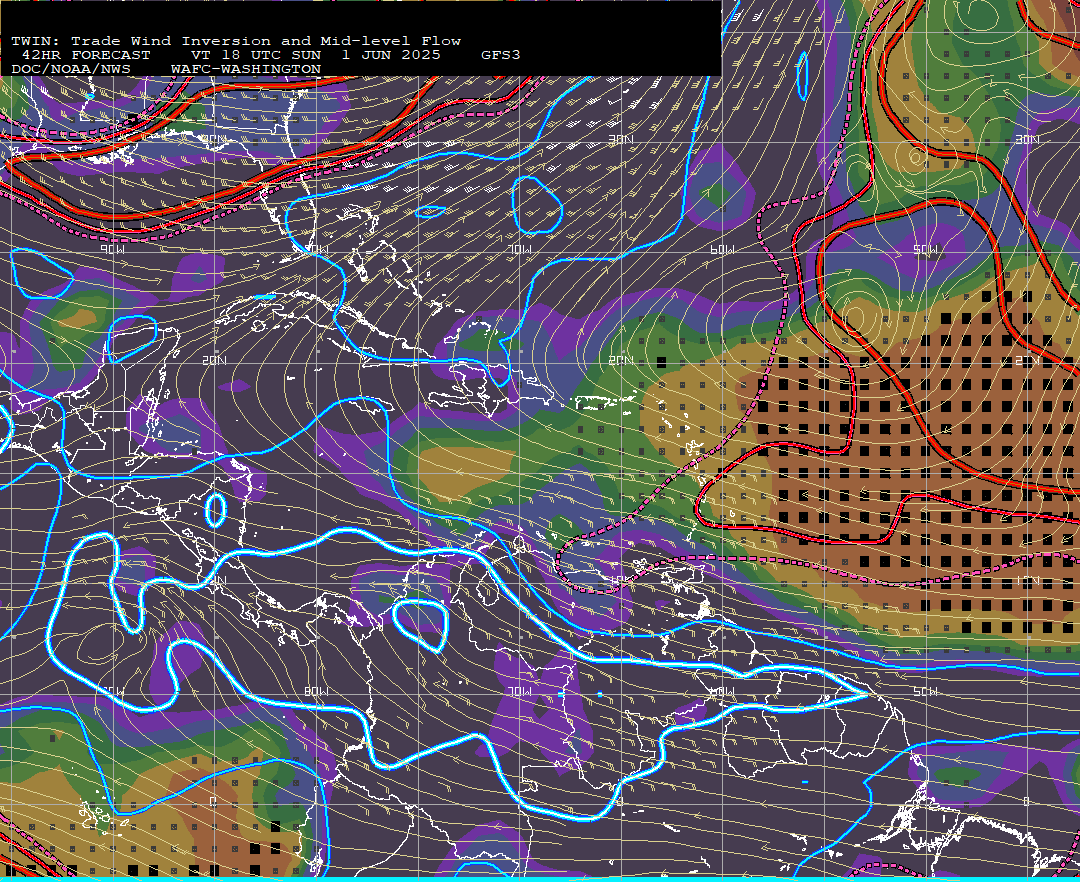Click the 50W label inside the red contour loop
1080x882 pixels.
[925, 249]
